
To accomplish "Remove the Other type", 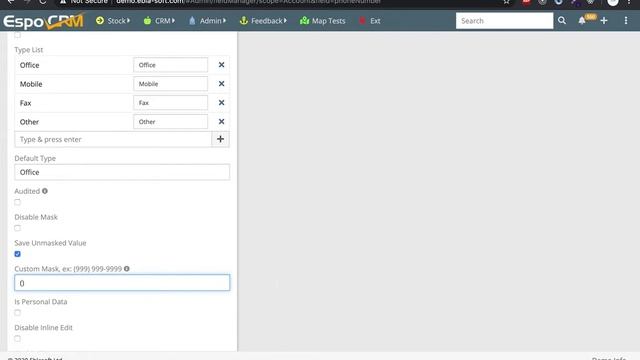I will coord(221,122).
